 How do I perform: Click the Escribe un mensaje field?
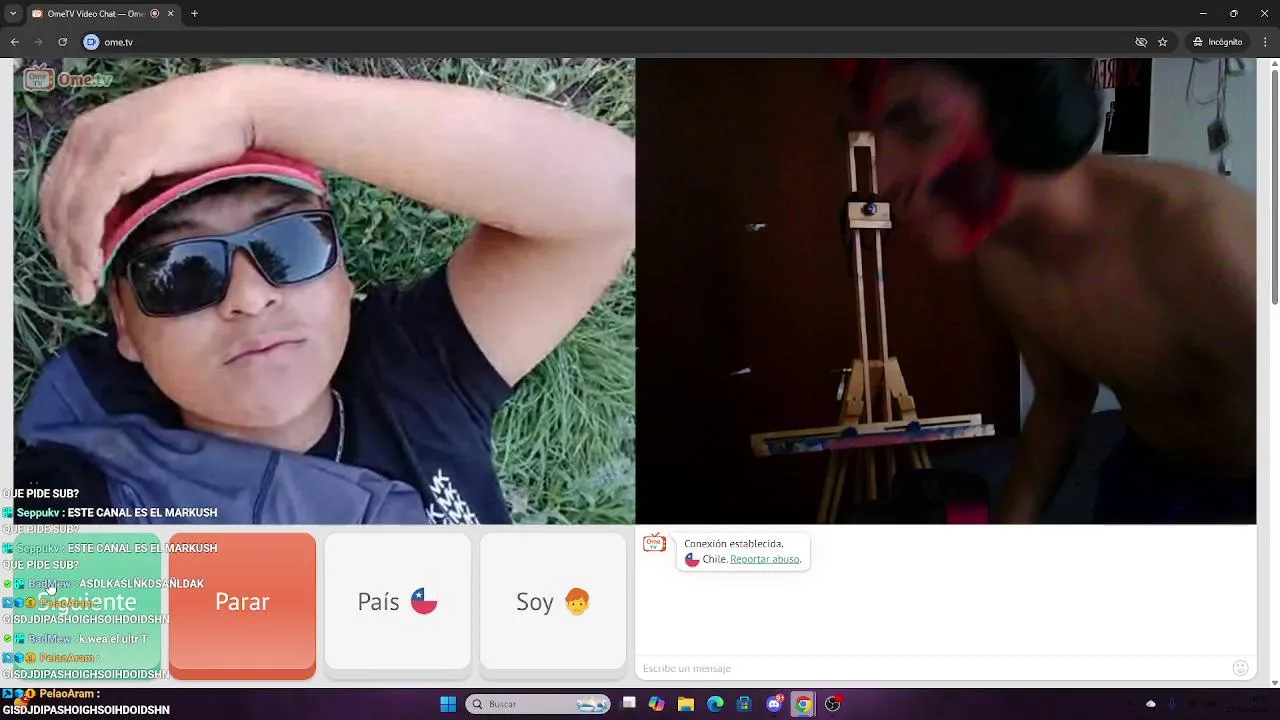(x=935, y=668)
